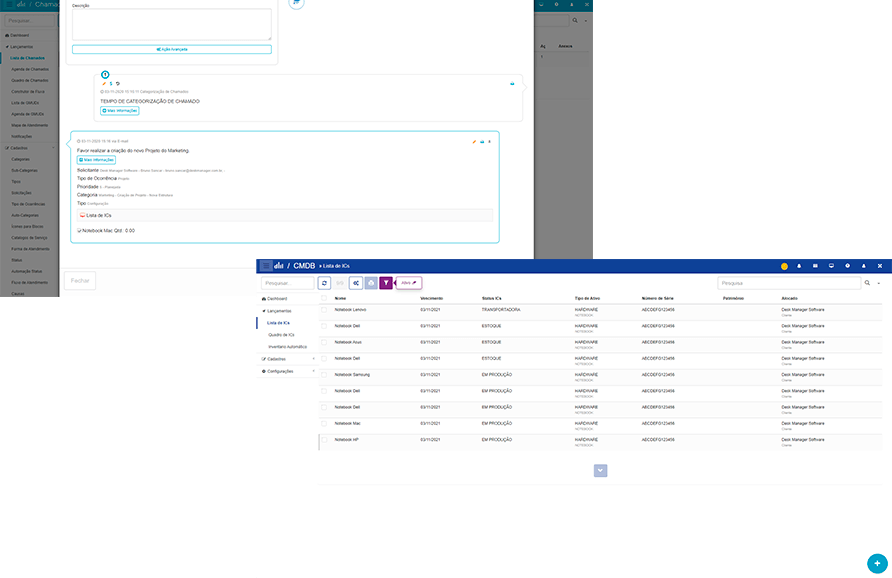Expand Configurações in the CMDB sidebar

288,371
